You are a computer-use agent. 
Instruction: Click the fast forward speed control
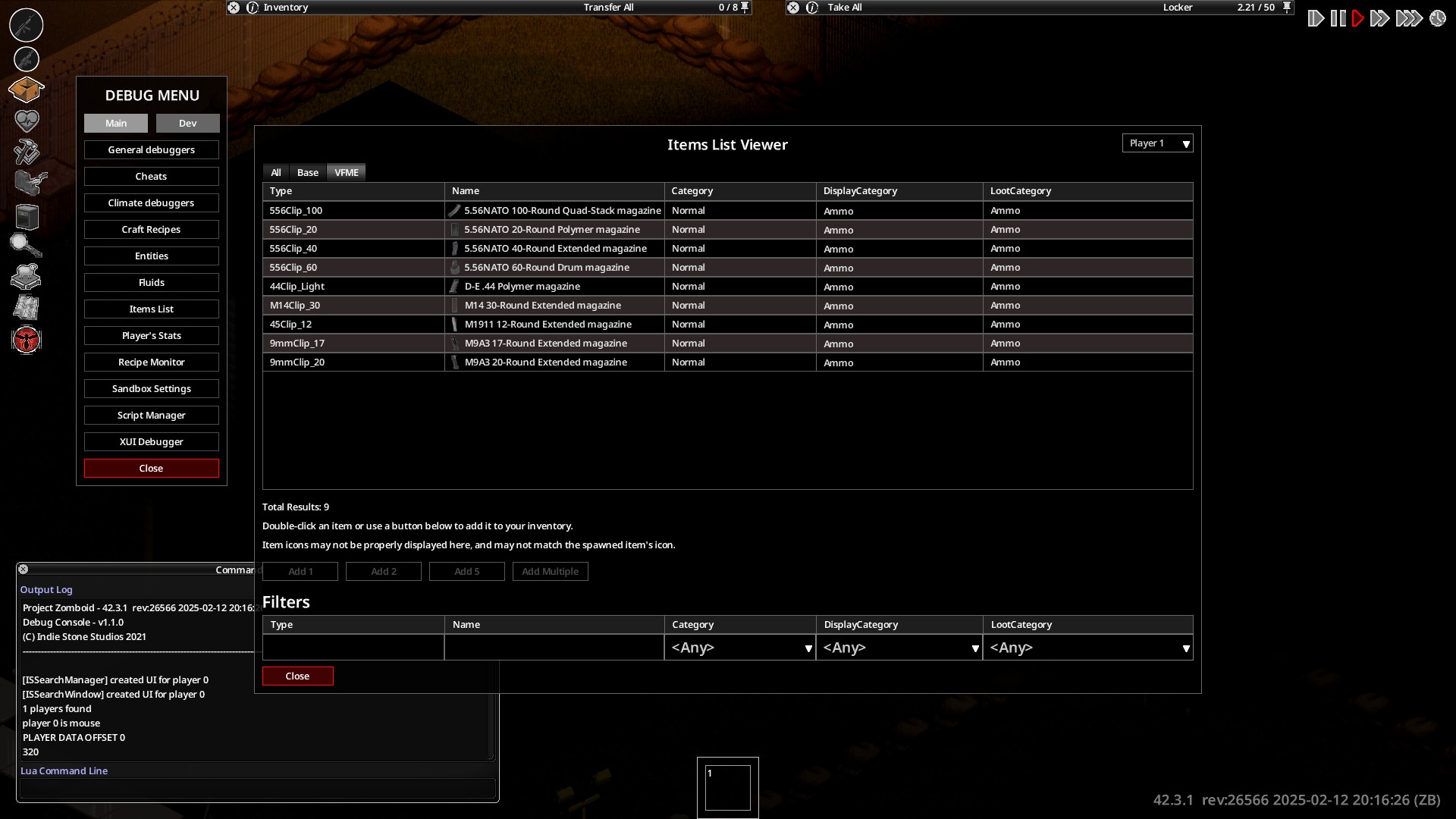point(1379,18)
